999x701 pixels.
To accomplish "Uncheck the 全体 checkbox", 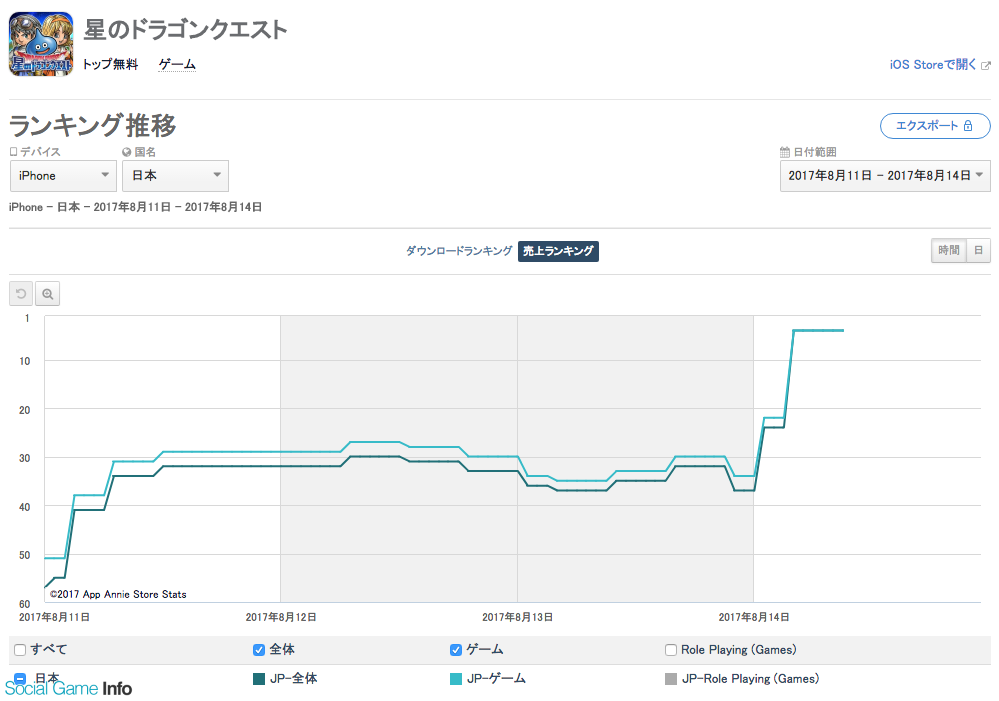I will pos(259,650).
